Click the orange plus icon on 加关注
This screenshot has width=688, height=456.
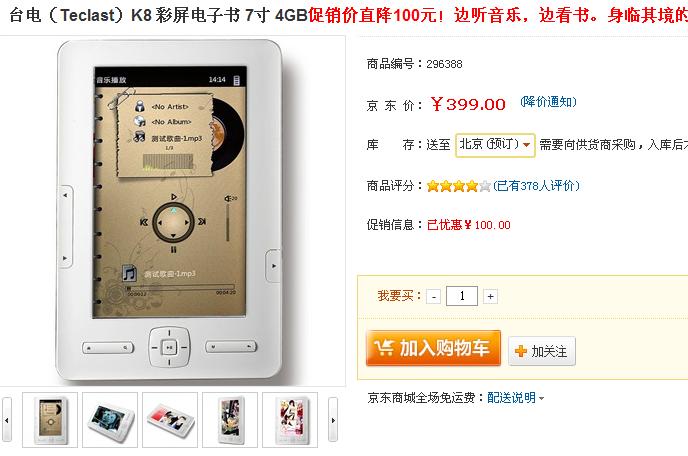click(520, 351)
